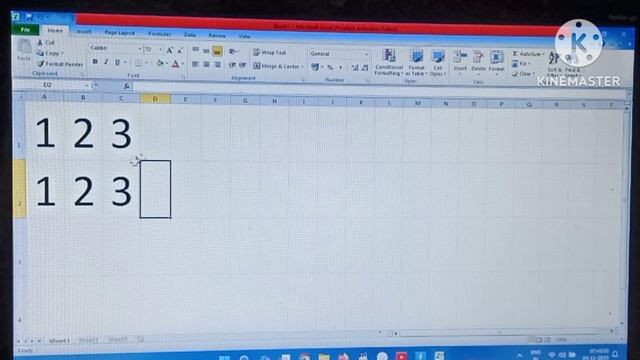Select column D header

155,99
